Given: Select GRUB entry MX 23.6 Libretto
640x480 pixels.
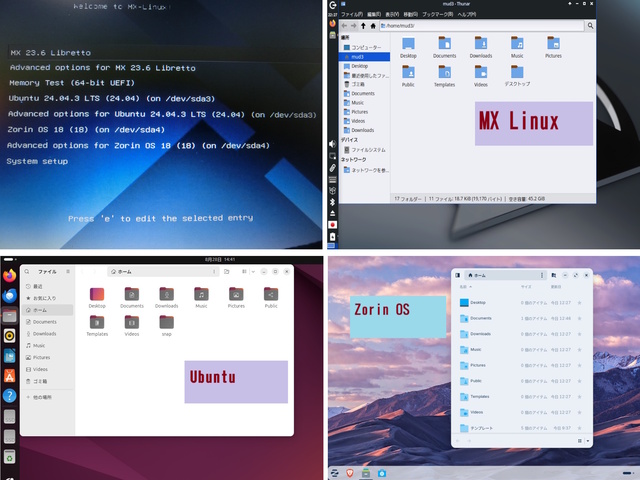Looking at the screenshot, I should (51, 53).
